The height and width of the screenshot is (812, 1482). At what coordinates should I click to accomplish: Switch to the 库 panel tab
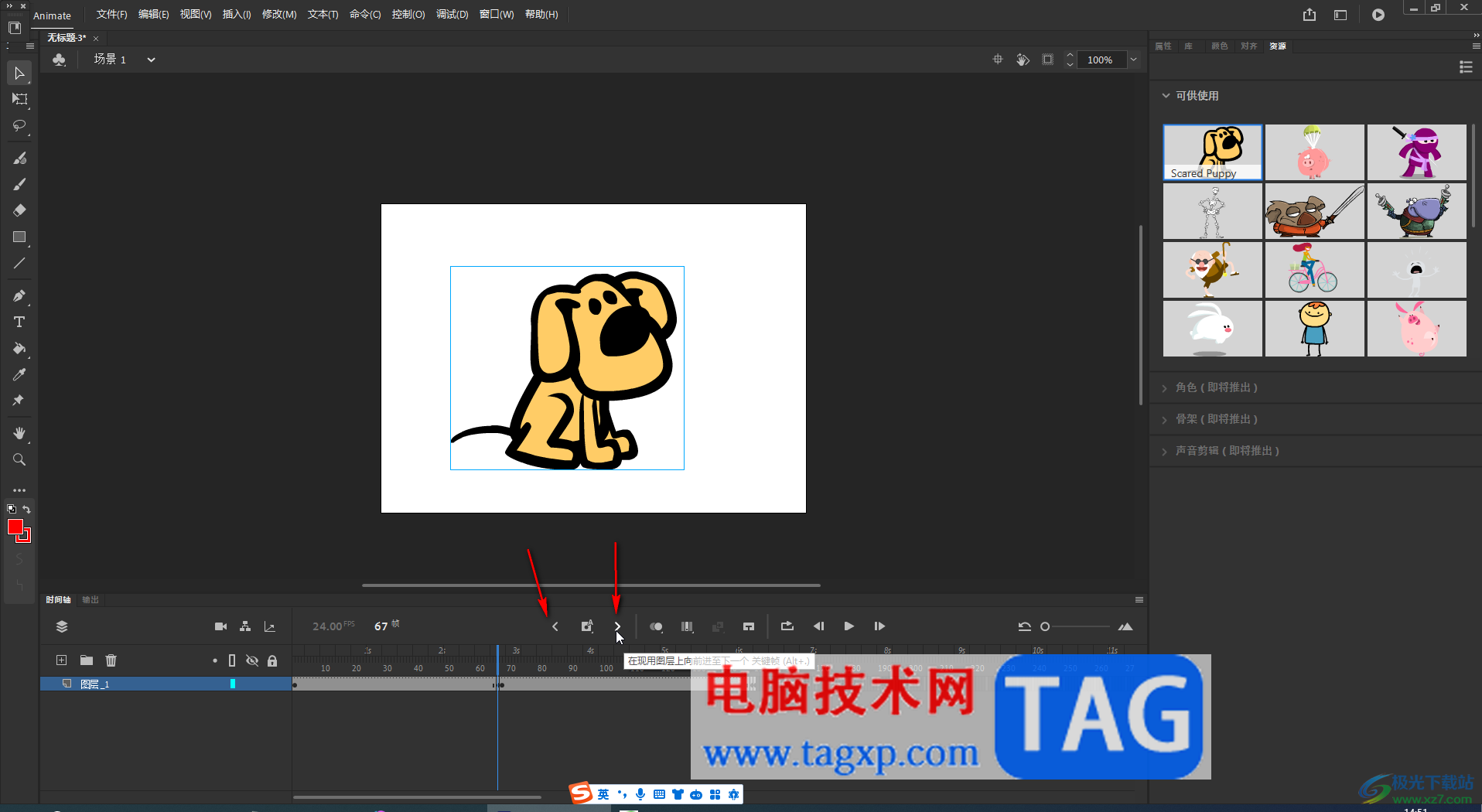point(1189,46)
